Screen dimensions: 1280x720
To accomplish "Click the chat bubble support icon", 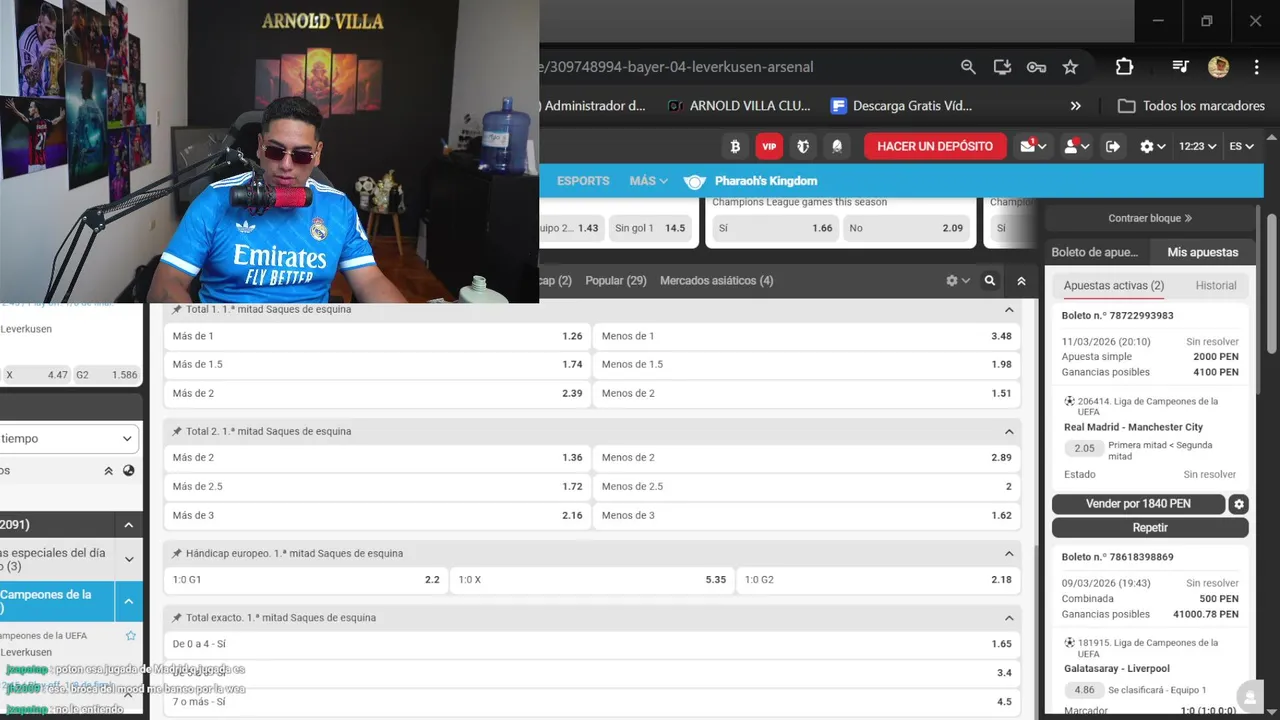I will [1249, 696].
